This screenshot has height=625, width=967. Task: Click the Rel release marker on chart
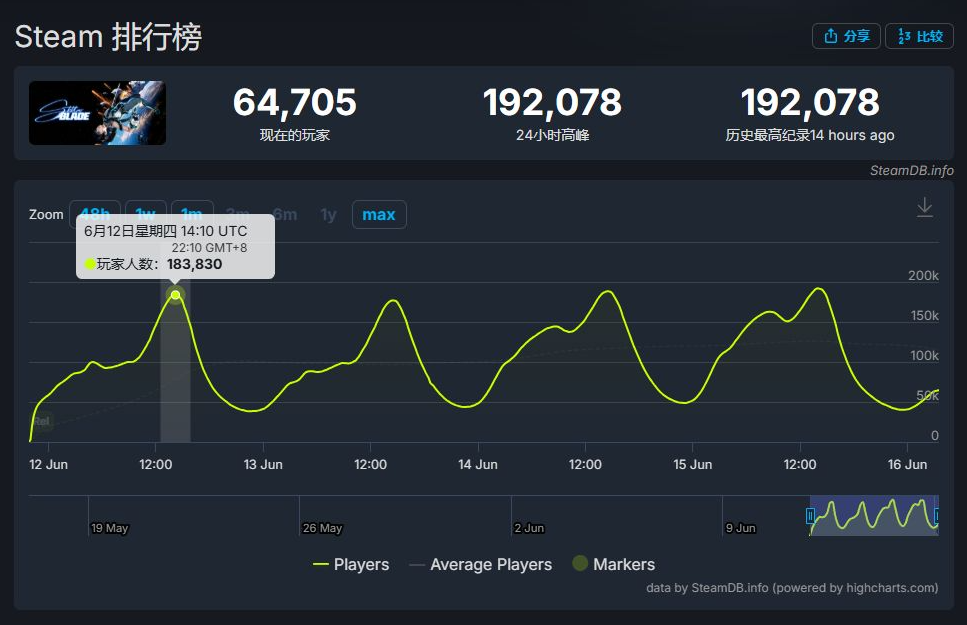[42, 421]
